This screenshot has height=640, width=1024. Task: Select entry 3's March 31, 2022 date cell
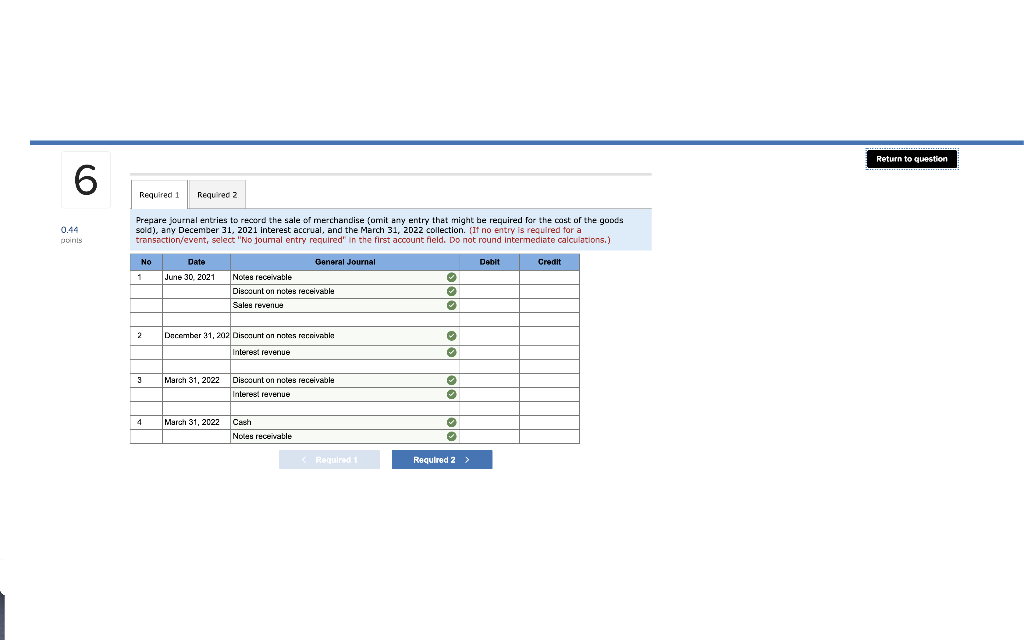tap(197, 380)
